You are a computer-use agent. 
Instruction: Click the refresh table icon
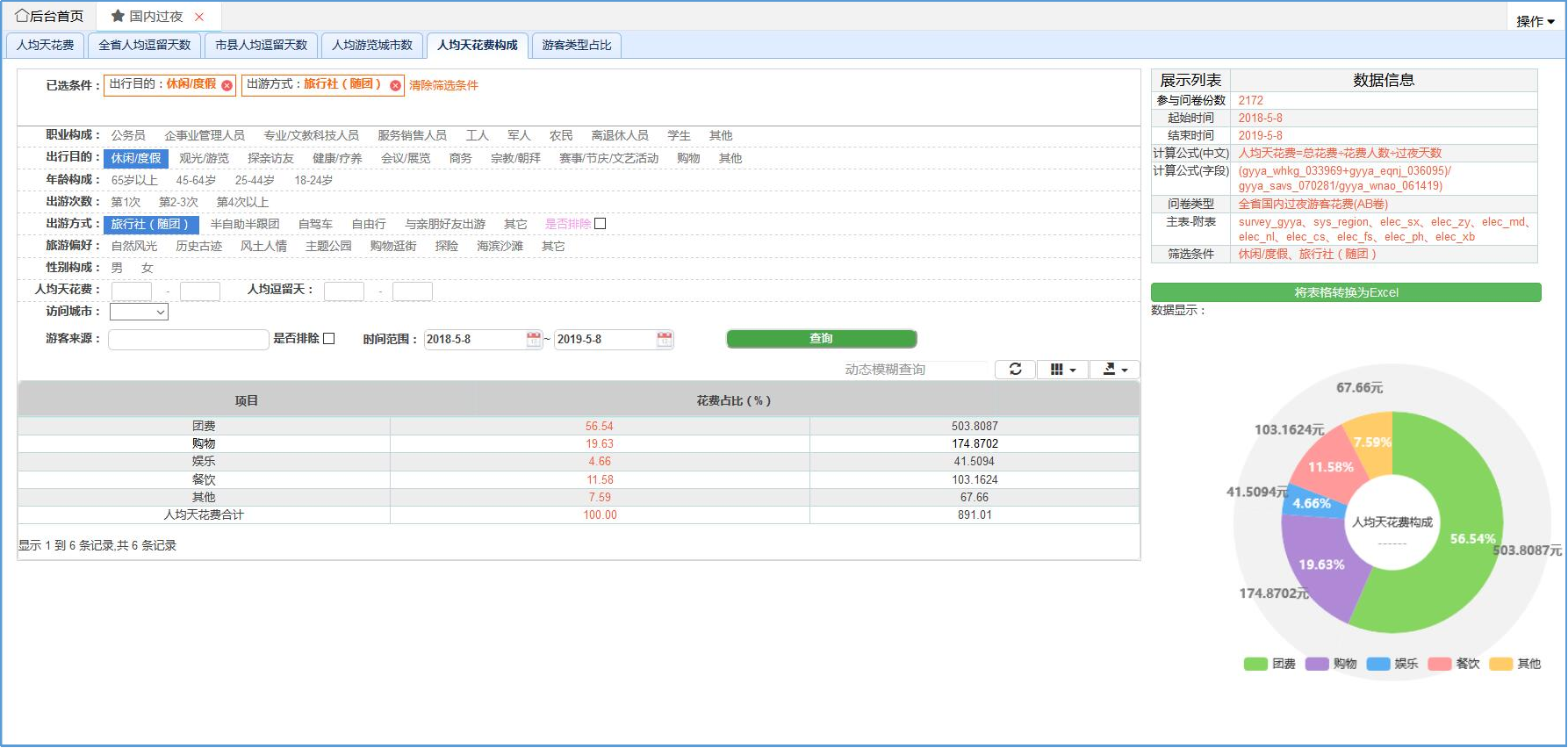coord(1015,370)
